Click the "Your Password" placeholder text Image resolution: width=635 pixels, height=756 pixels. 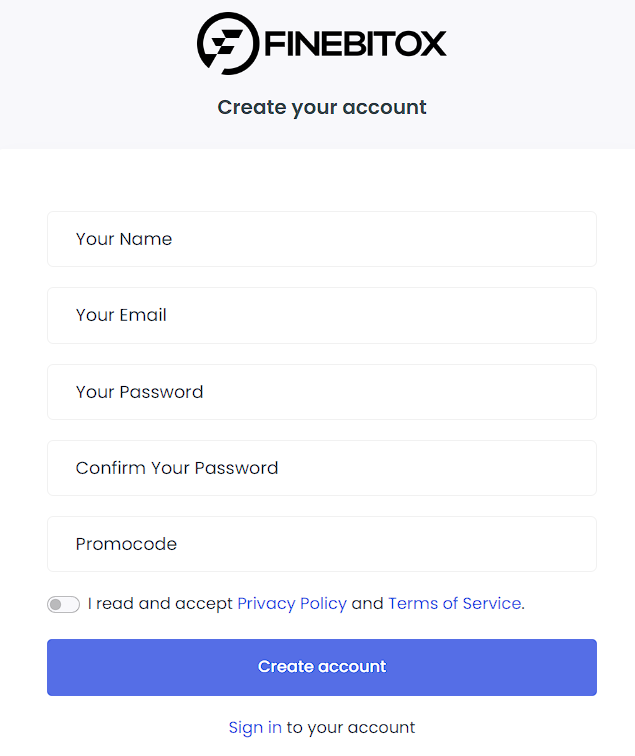139,392
